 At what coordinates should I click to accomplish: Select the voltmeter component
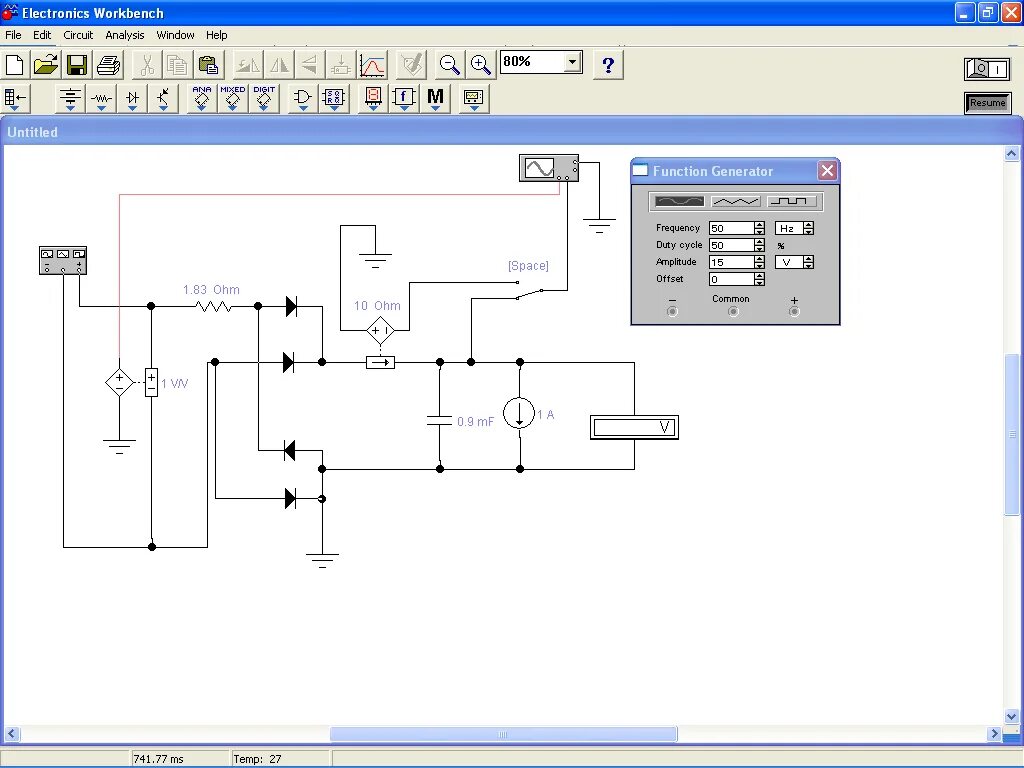coord(634,427)
